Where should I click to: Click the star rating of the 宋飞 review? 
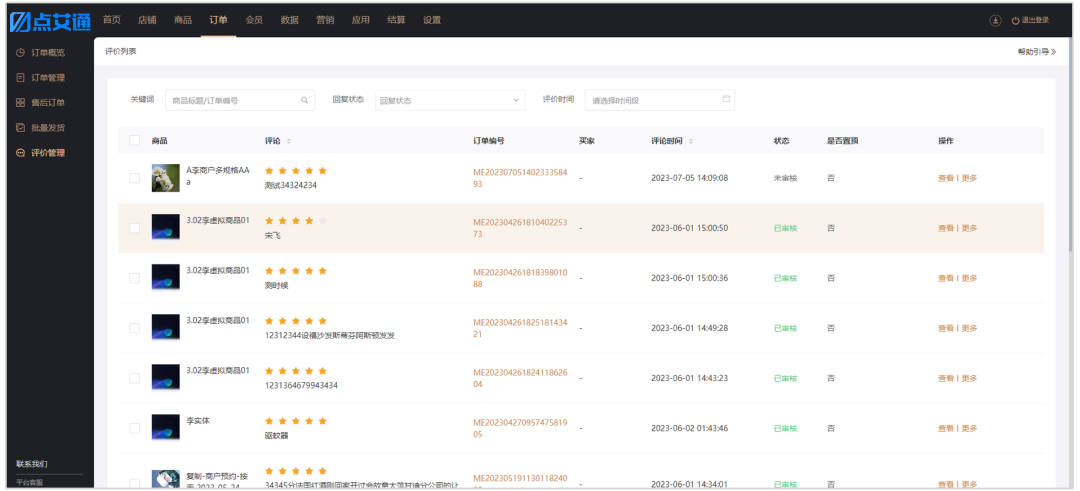(x=295, y=221)
